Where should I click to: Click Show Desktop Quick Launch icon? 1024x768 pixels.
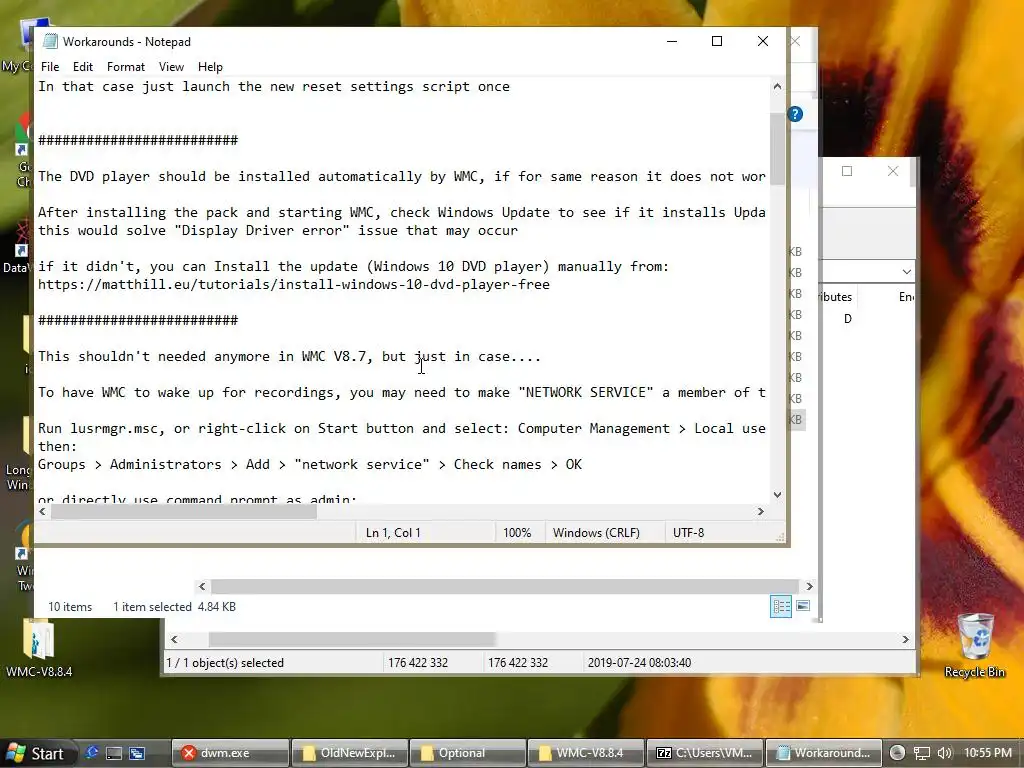(x=114, y=753)
